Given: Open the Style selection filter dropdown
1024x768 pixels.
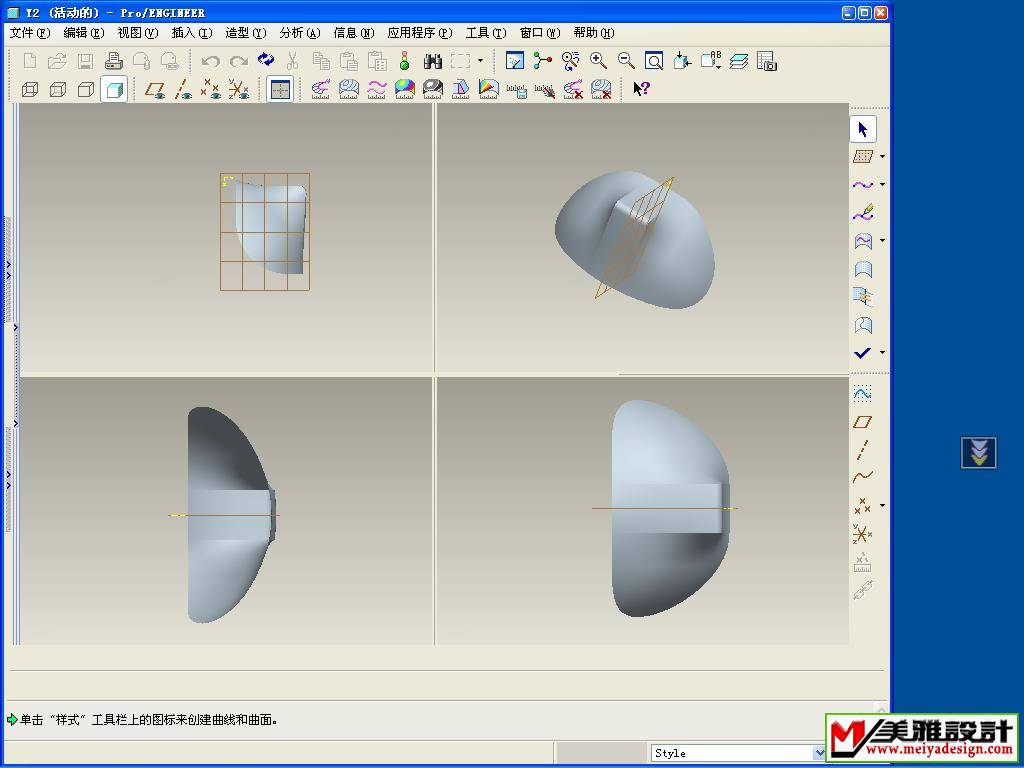Looking at the screenshot, I should (819, 753).
